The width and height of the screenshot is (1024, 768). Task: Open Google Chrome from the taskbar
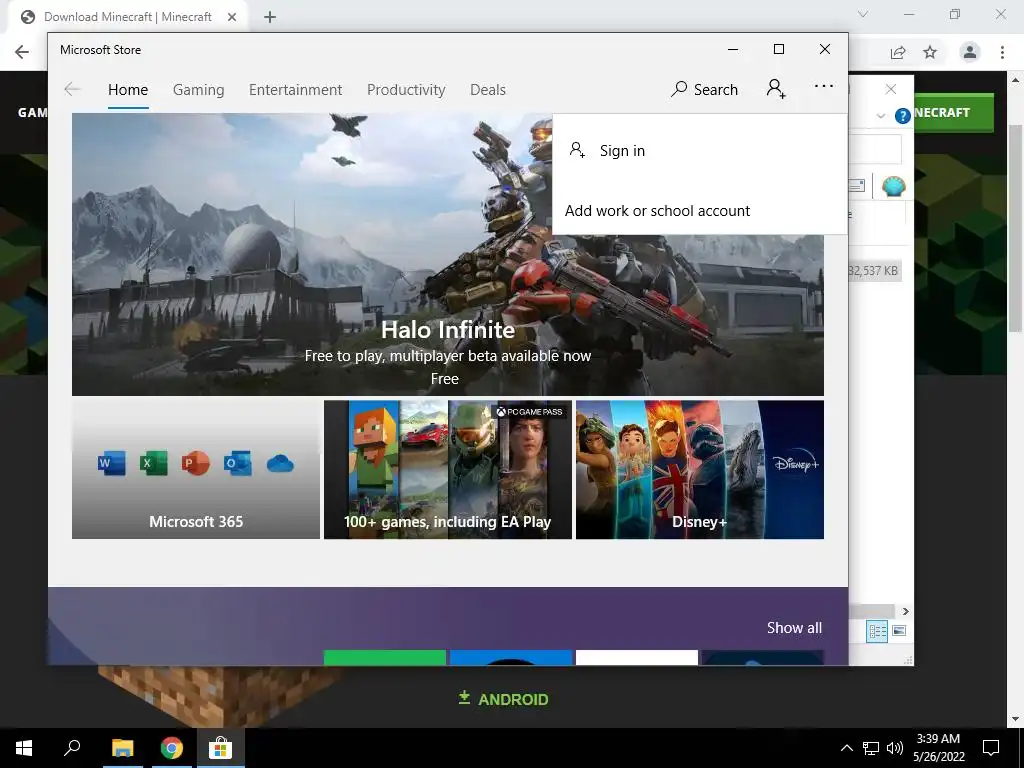pos(172,748)
